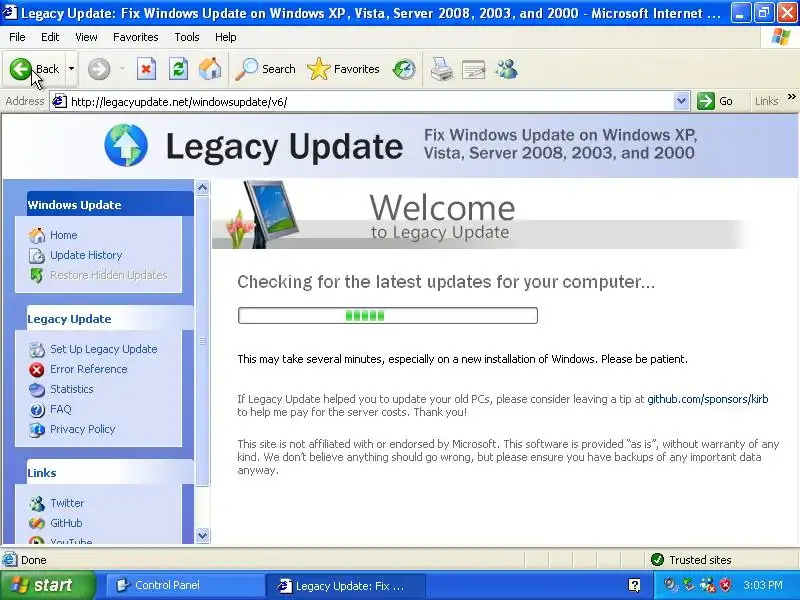
Task: Switch to Control Panel taskbar button
Action: tap(184, 585)
